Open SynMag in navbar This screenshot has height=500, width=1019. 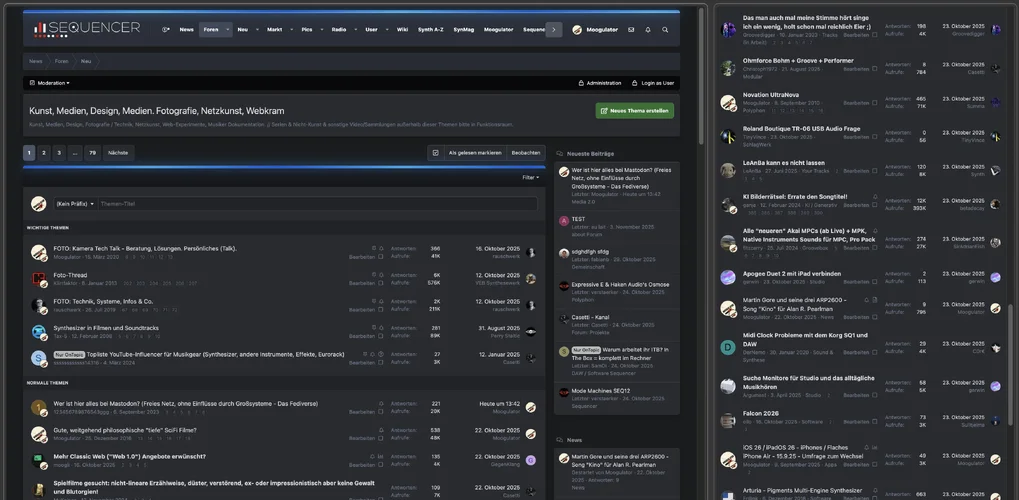(463, 30)
